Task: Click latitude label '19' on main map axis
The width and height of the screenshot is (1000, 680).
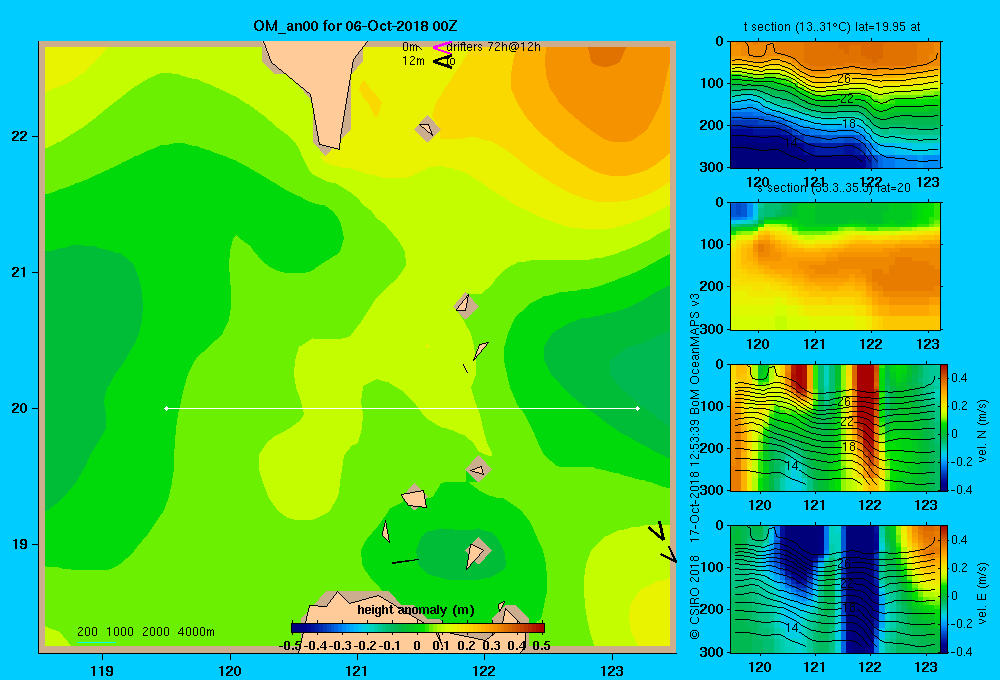Action: click(20, 544)
